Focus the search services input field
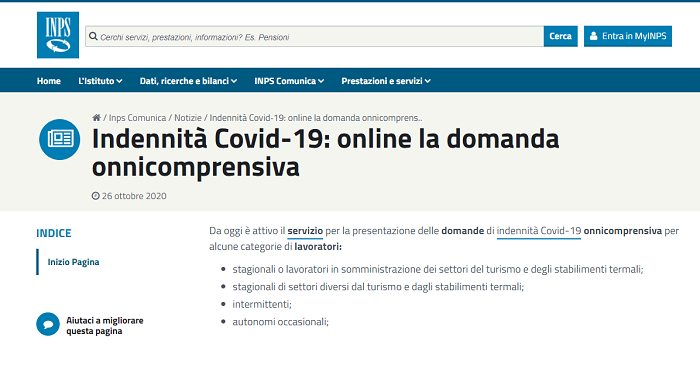The image size is (700, 370). 314,36
